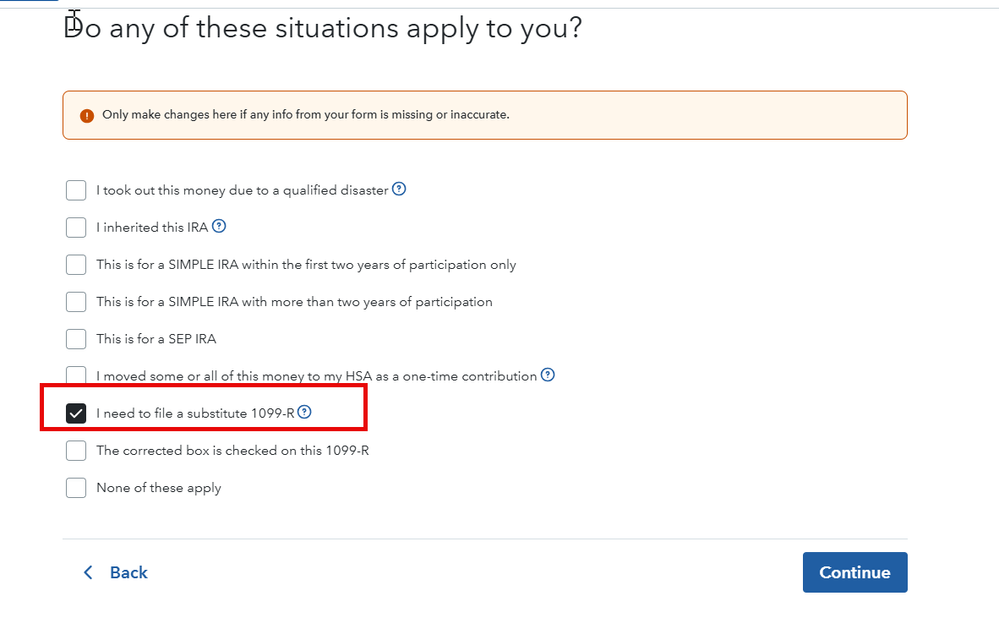Go Back to the previous page
Screen dimensions: 999x630
coord(128,572)
